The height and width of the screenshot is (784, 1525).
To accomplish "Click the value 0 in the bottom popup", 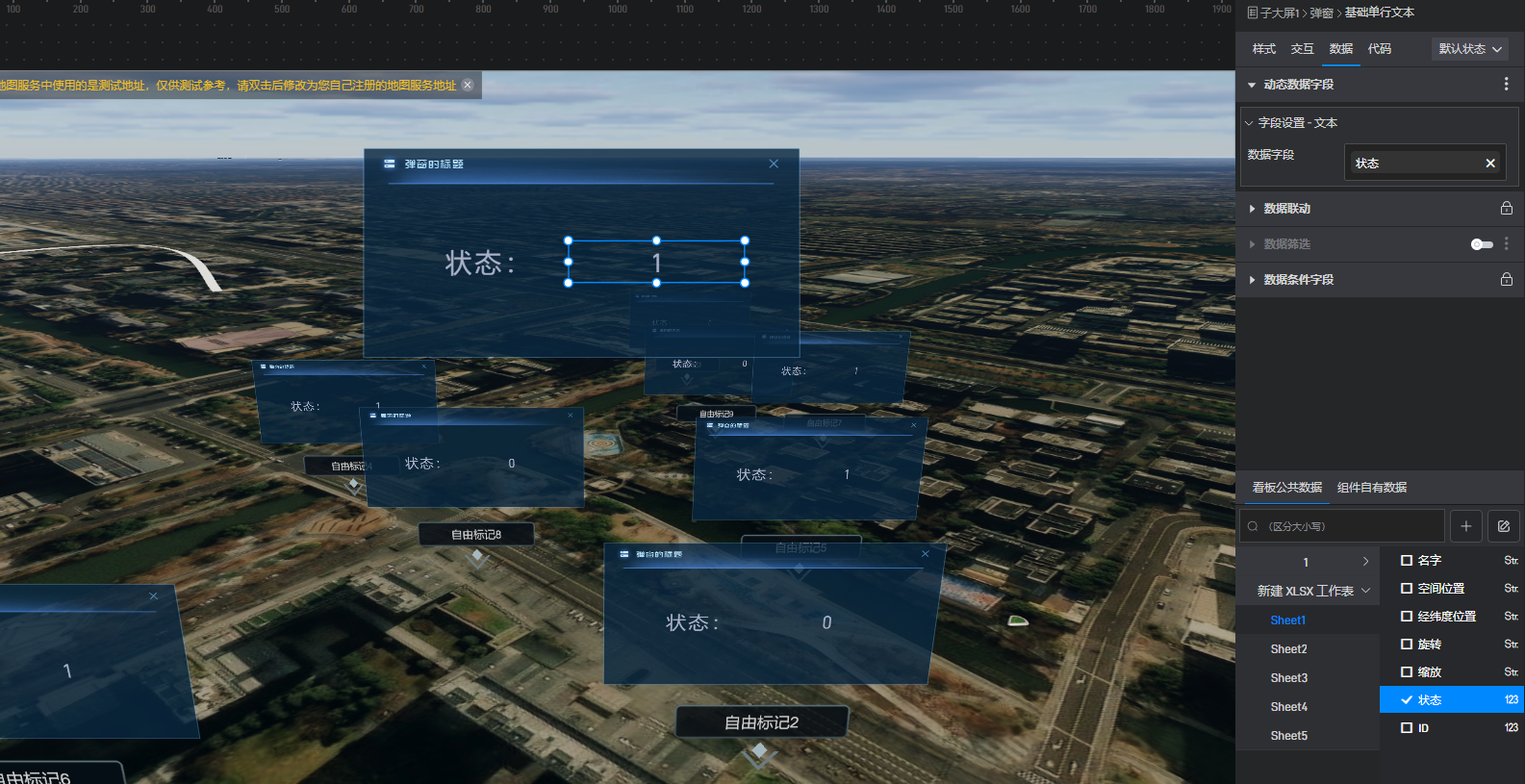I will click(826, 623).
